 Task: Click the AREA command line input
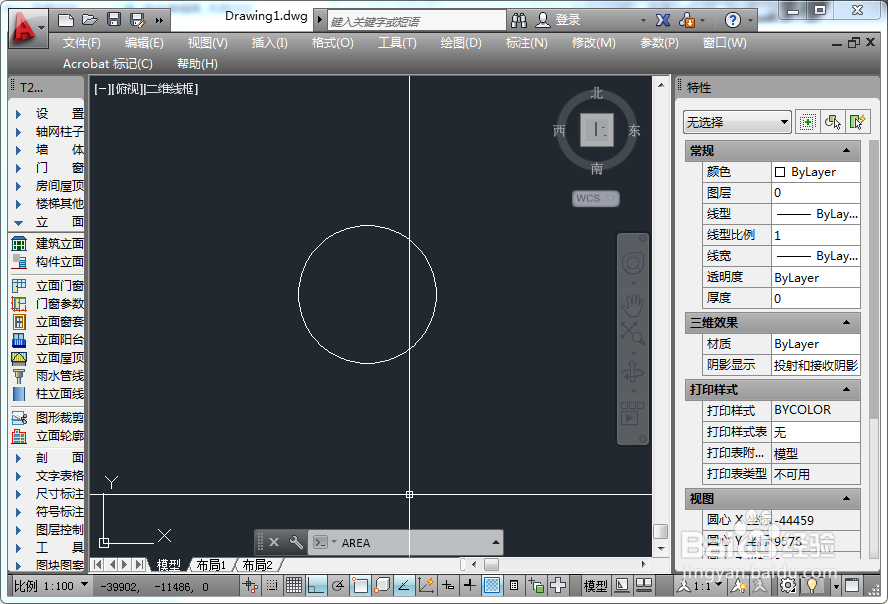point(407,543)
